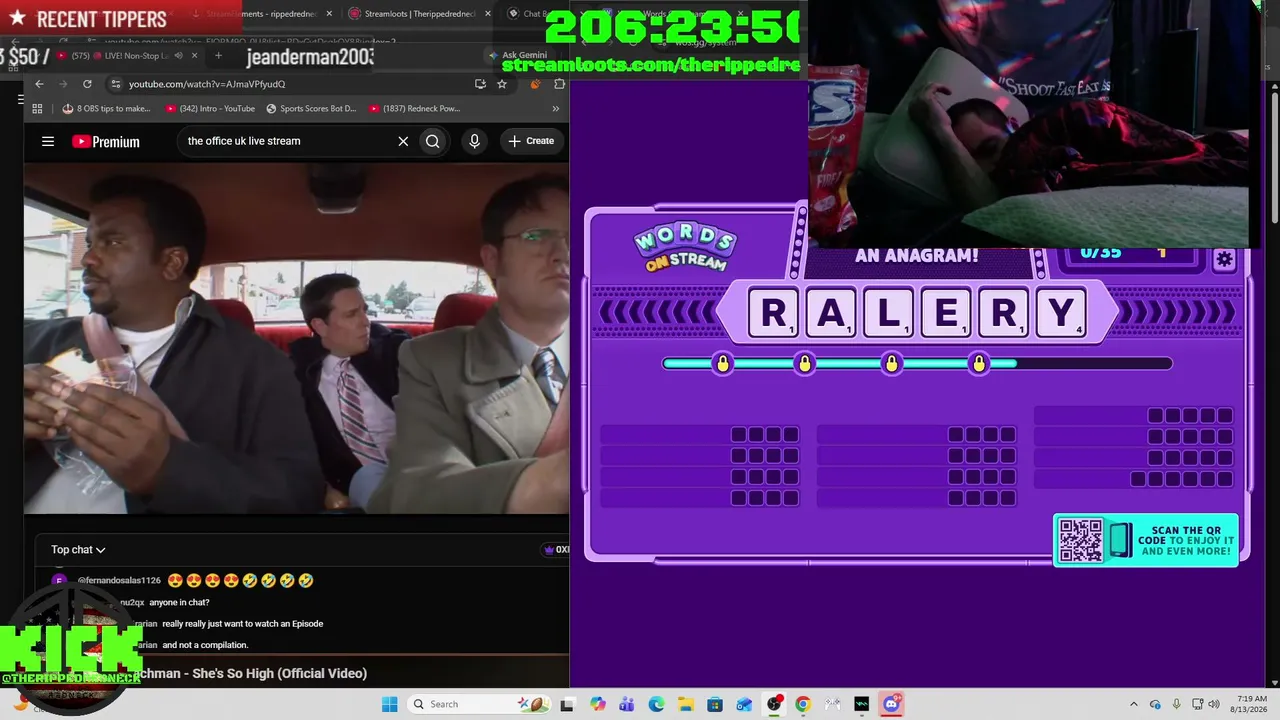Open the browser extensions puzzle icon

pyautogui.click(x=559, y=84)
